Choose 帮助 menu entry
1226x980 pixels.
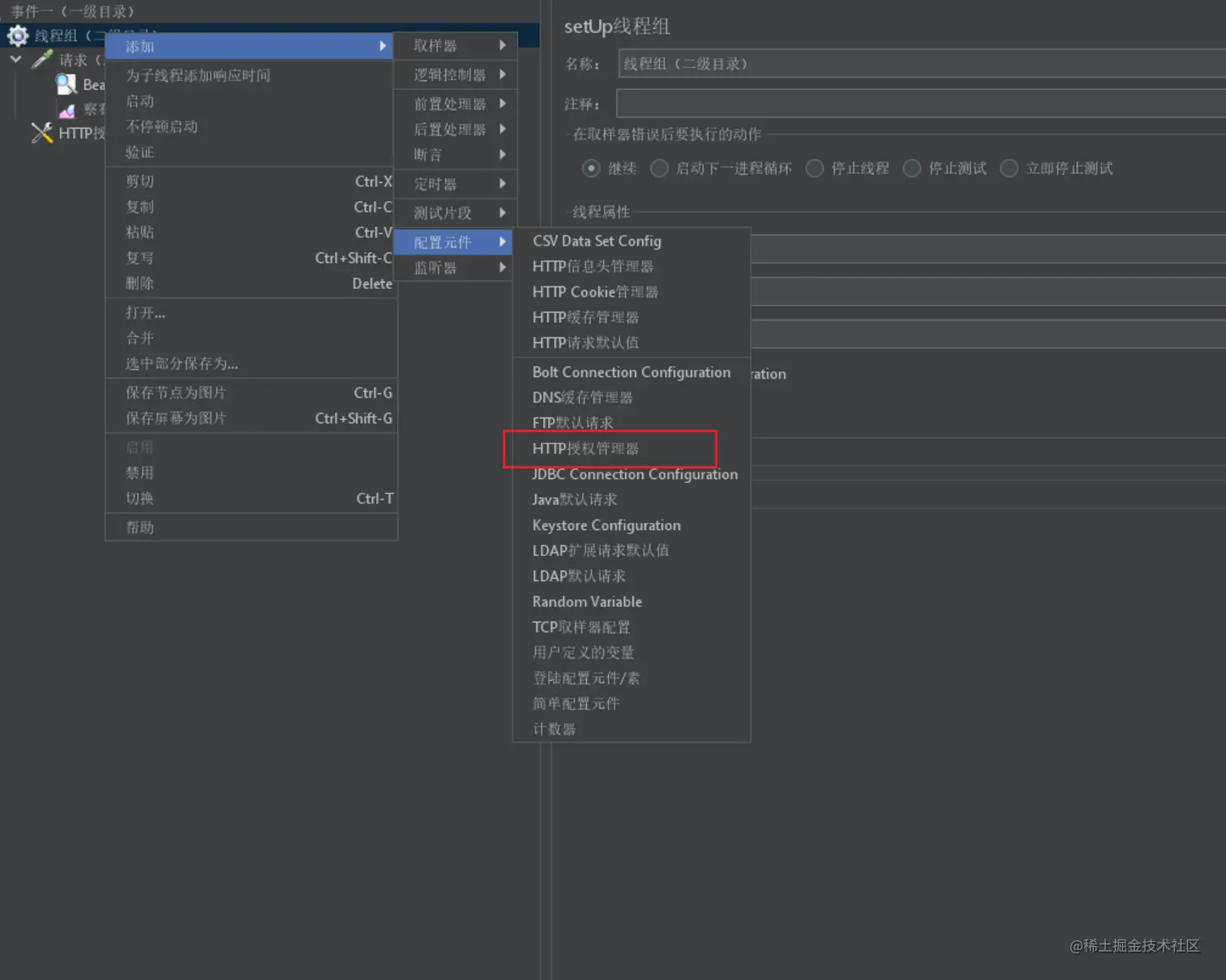click(251, 528)
